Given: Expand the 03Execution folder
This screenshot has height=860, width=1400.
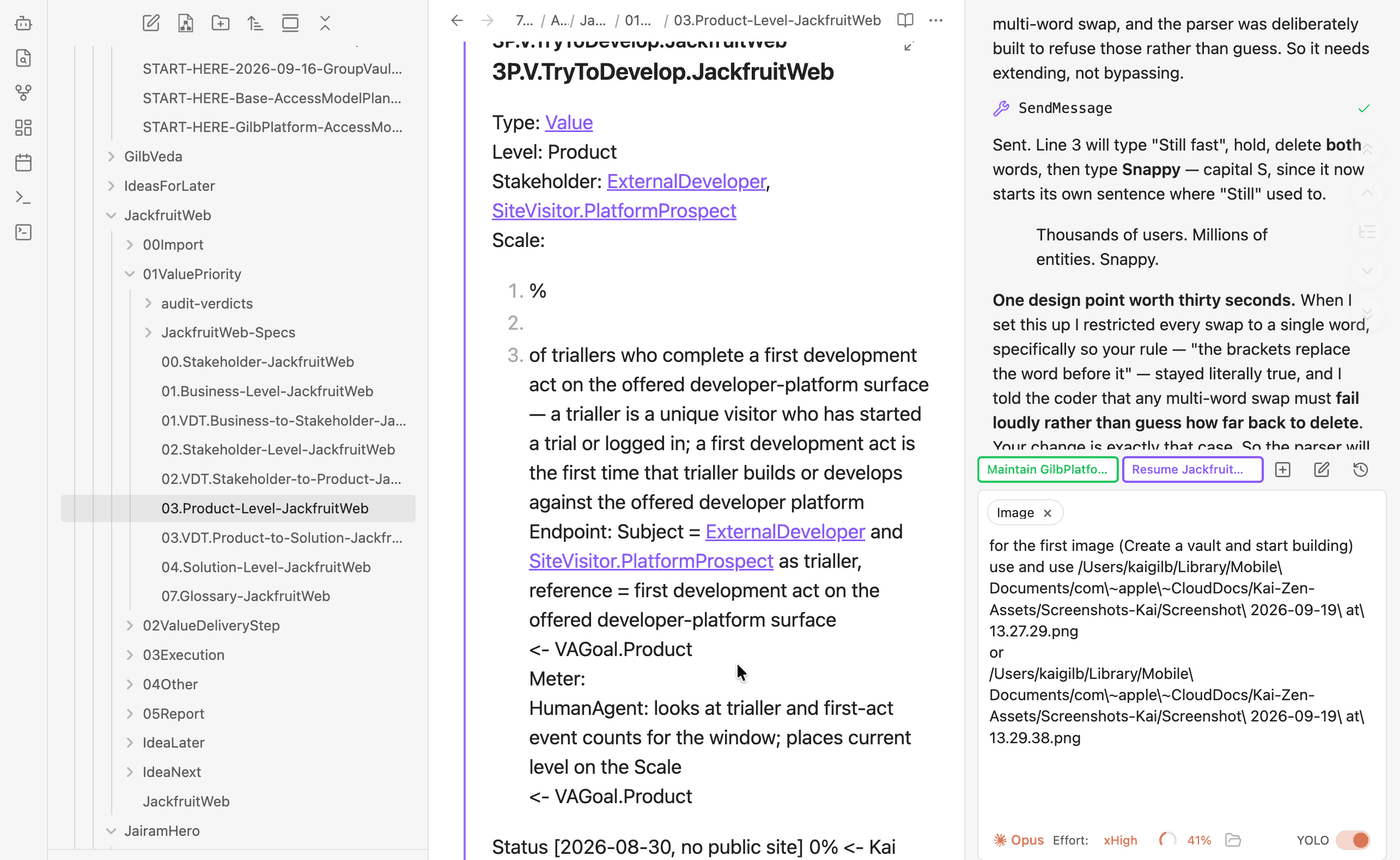Looking at the screenshot, I should coord(130,655).
